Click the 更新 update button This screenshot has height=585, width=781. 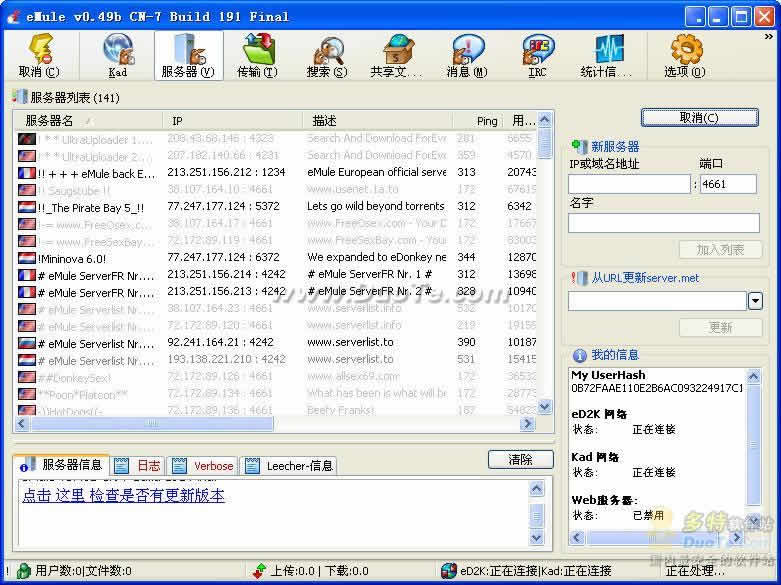tap(720, 327)
